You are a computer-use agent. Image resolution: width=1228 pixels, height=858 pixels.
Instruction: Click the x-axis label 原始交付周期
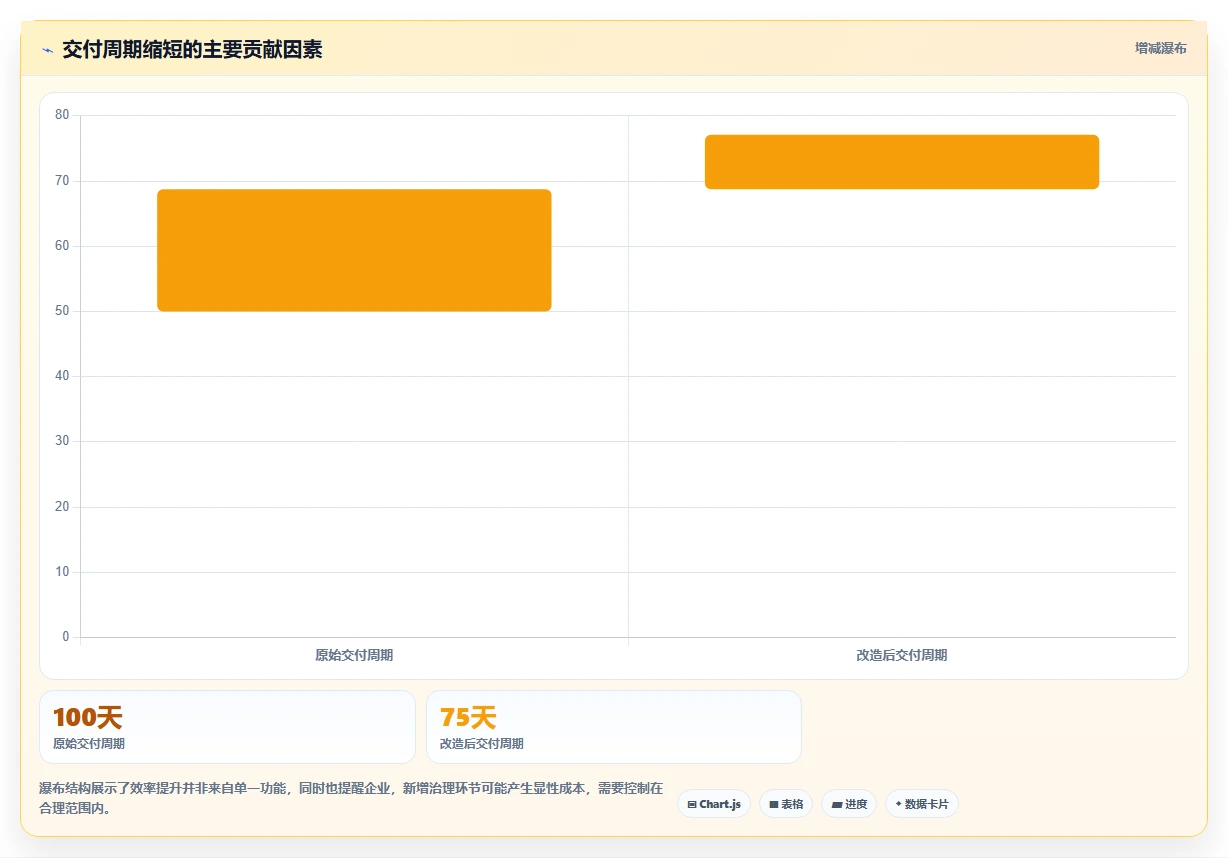pyautogui.click(x=354, y=655)
